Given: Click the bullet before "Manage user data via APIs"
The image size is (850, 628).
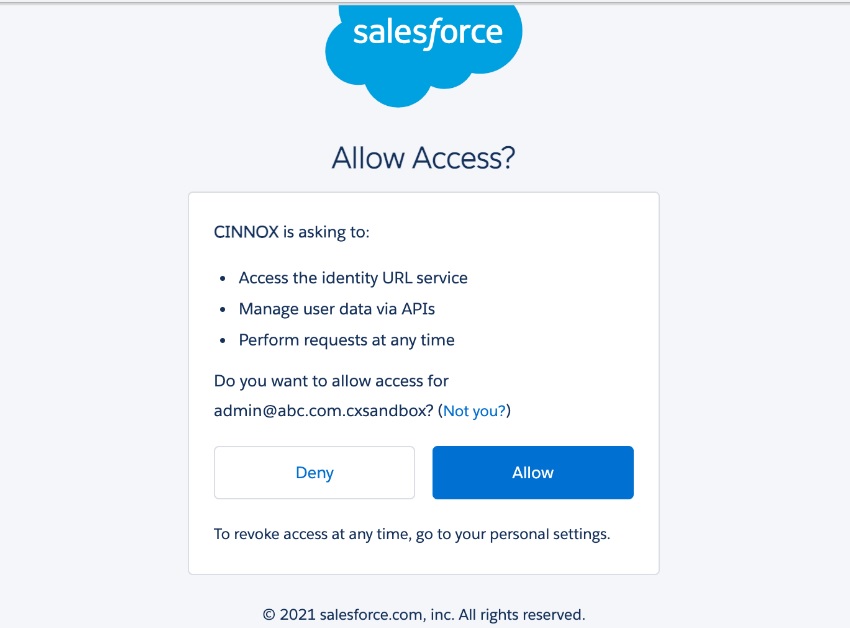Looking at the screenshot, I should [x=222, y=309].
